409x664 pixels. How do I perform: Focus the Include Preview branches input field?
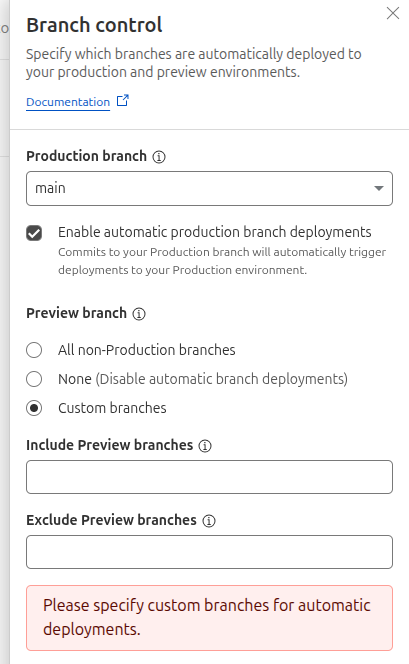point(209,477)
